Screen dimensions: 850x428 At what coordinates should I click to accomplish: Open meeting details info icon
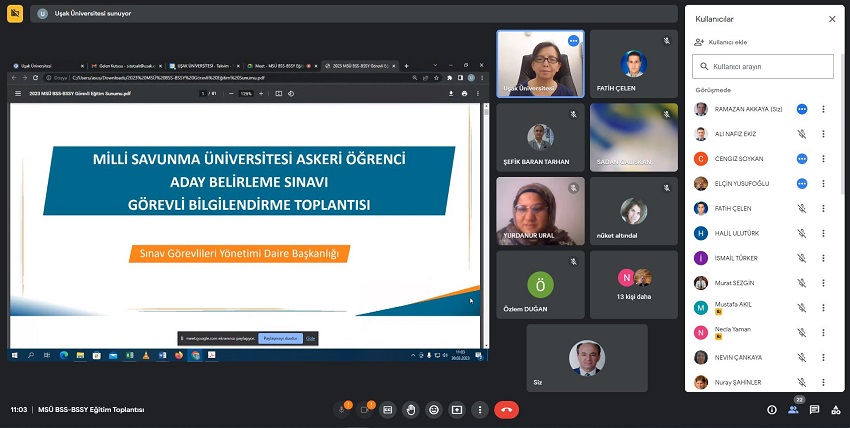coord(772,409)
